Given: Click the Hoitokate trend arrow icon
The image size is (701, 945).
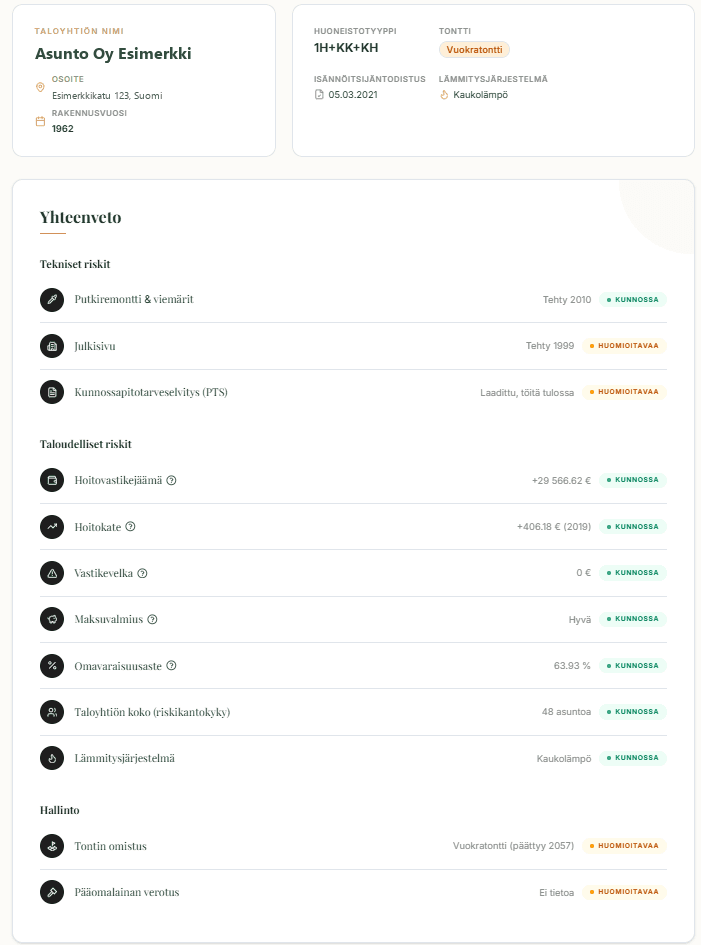Looking at the screenshot, I should tap(51, 527).
